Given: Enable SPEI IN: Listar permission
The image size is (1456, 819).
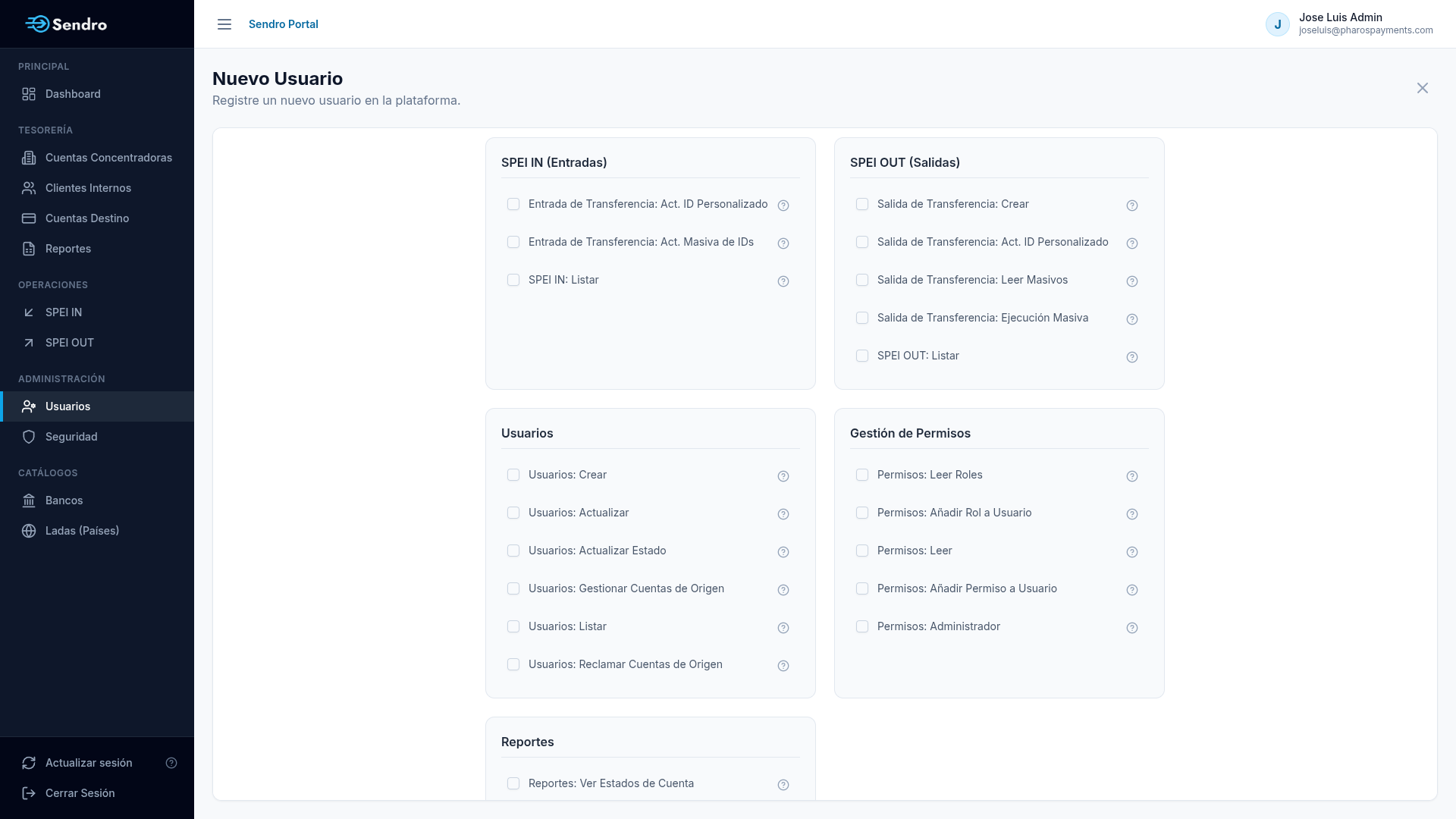Looking at the screenshot, I should coord(513,280).
